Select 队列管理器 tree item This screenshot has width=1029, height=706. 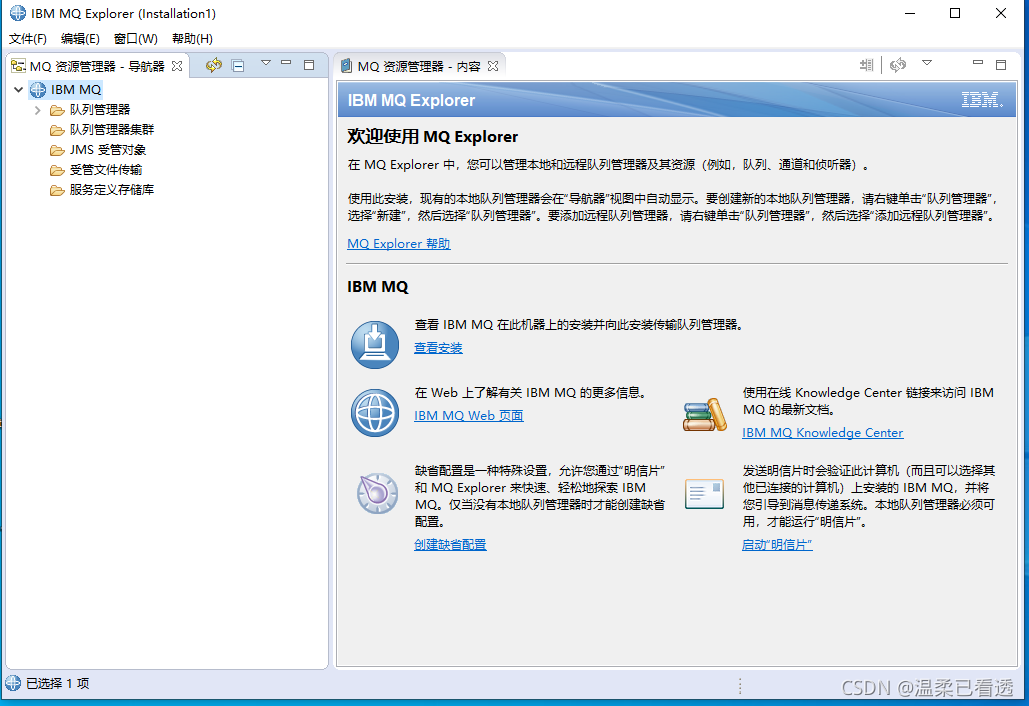(x=100, y=110)
